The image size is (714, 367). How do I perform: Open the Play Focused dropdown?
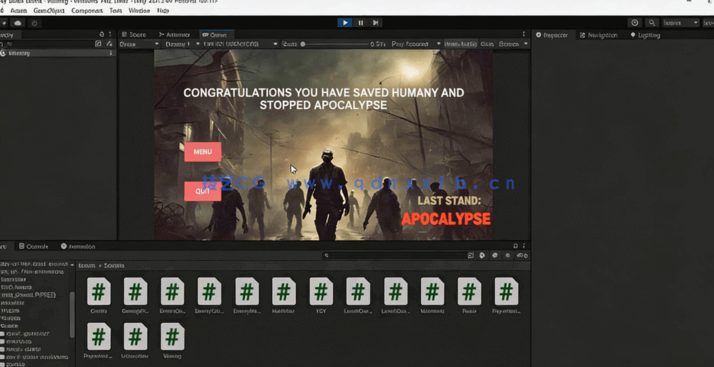click(x=416, y=44)
